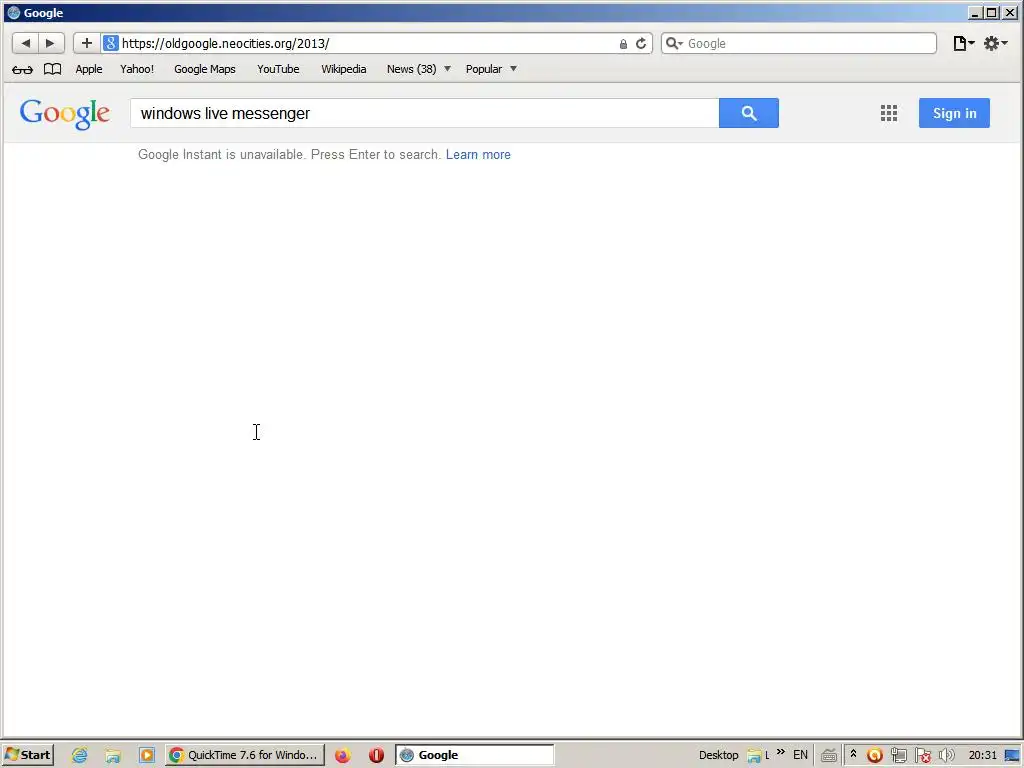The image size is (1024, 768).
Task: Open the Windows Start menu
Action: [28, 755]
